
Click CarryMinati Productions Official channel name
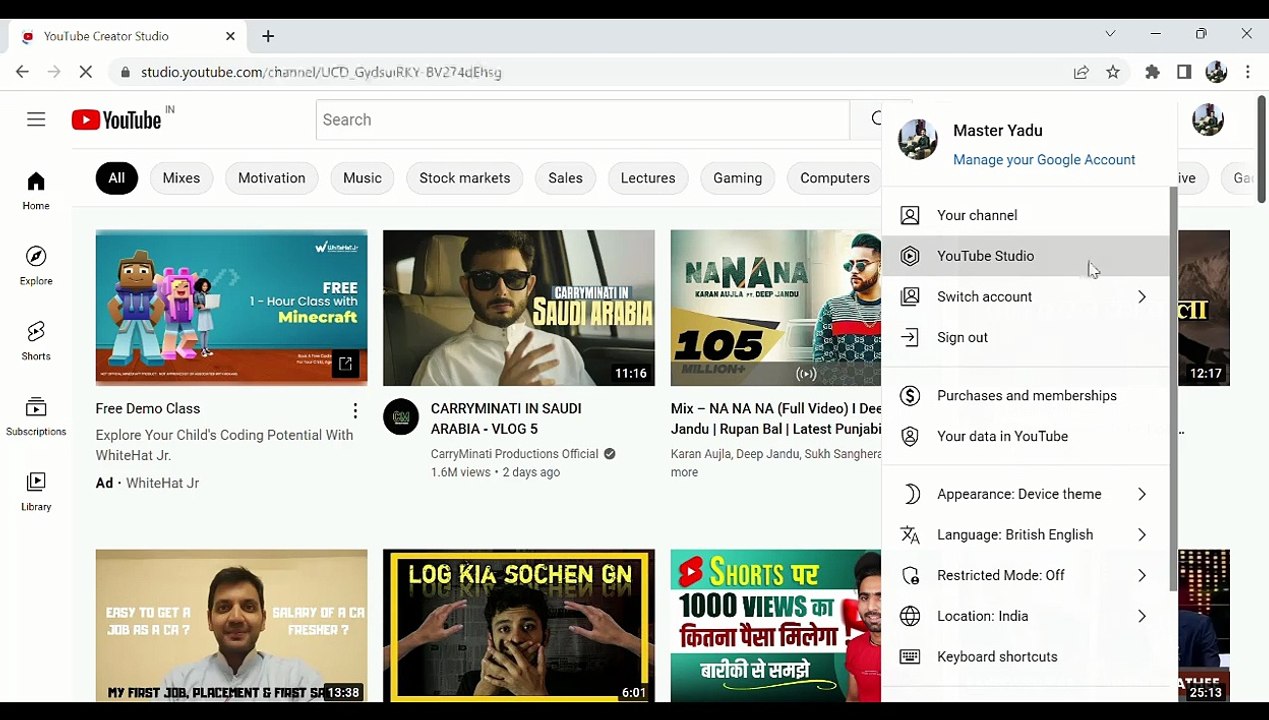pos(514,454)
